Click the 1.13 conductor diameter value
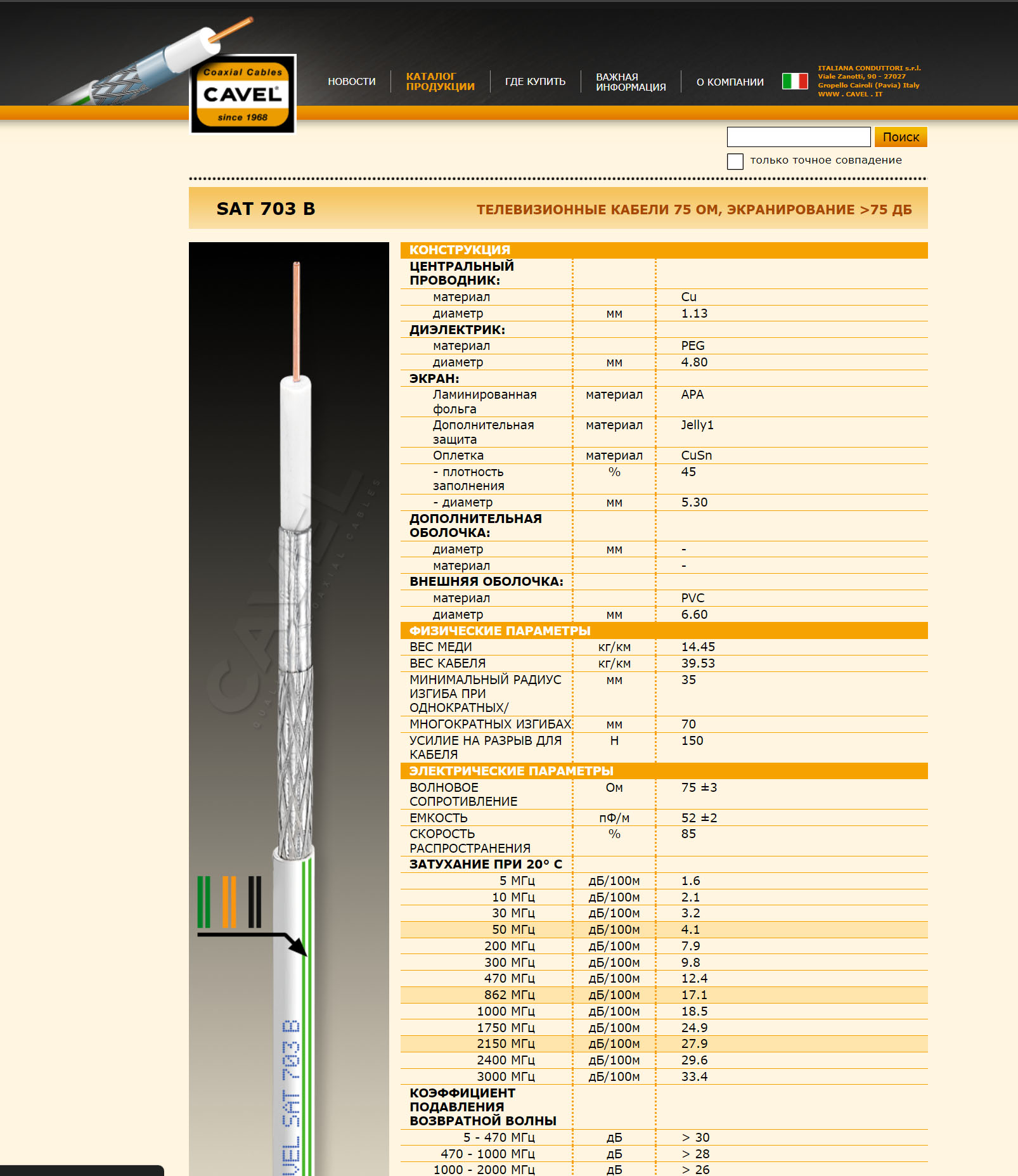 pyautogui.click(x=694, y=313)
